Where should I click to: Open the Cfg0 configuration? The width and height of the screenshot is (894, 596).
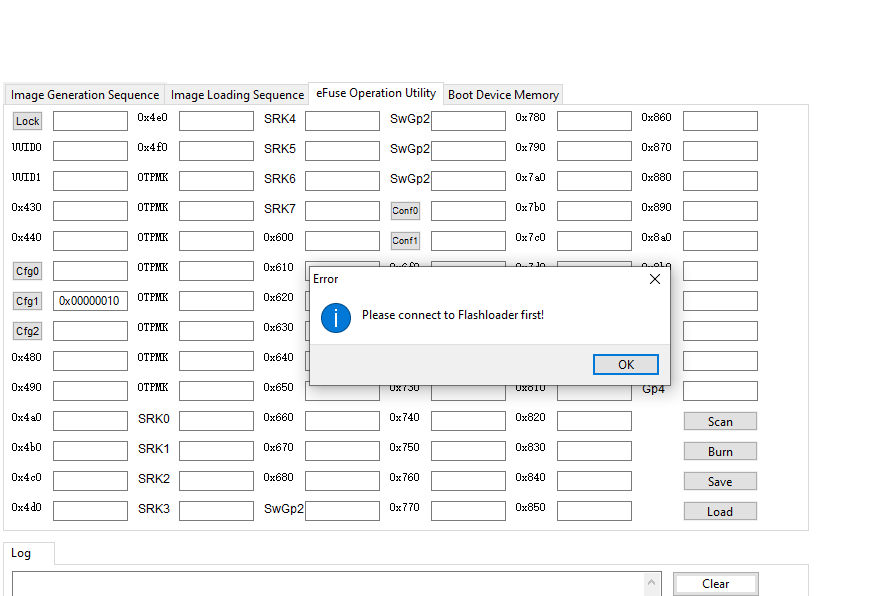27,270
